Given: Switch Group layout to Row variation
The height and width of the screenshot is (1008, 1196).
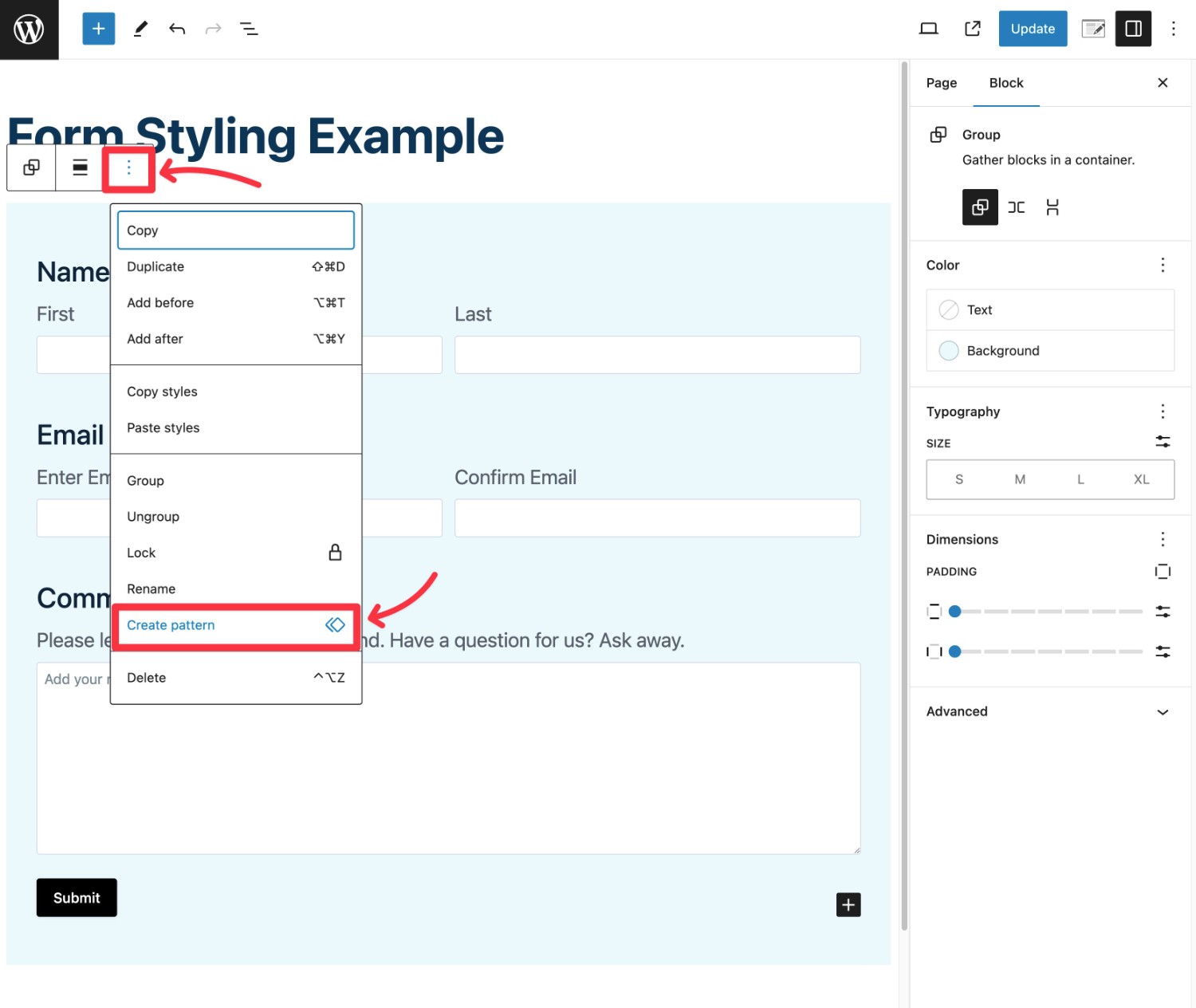Looking at the screenshot, I should pos(1017,207).
